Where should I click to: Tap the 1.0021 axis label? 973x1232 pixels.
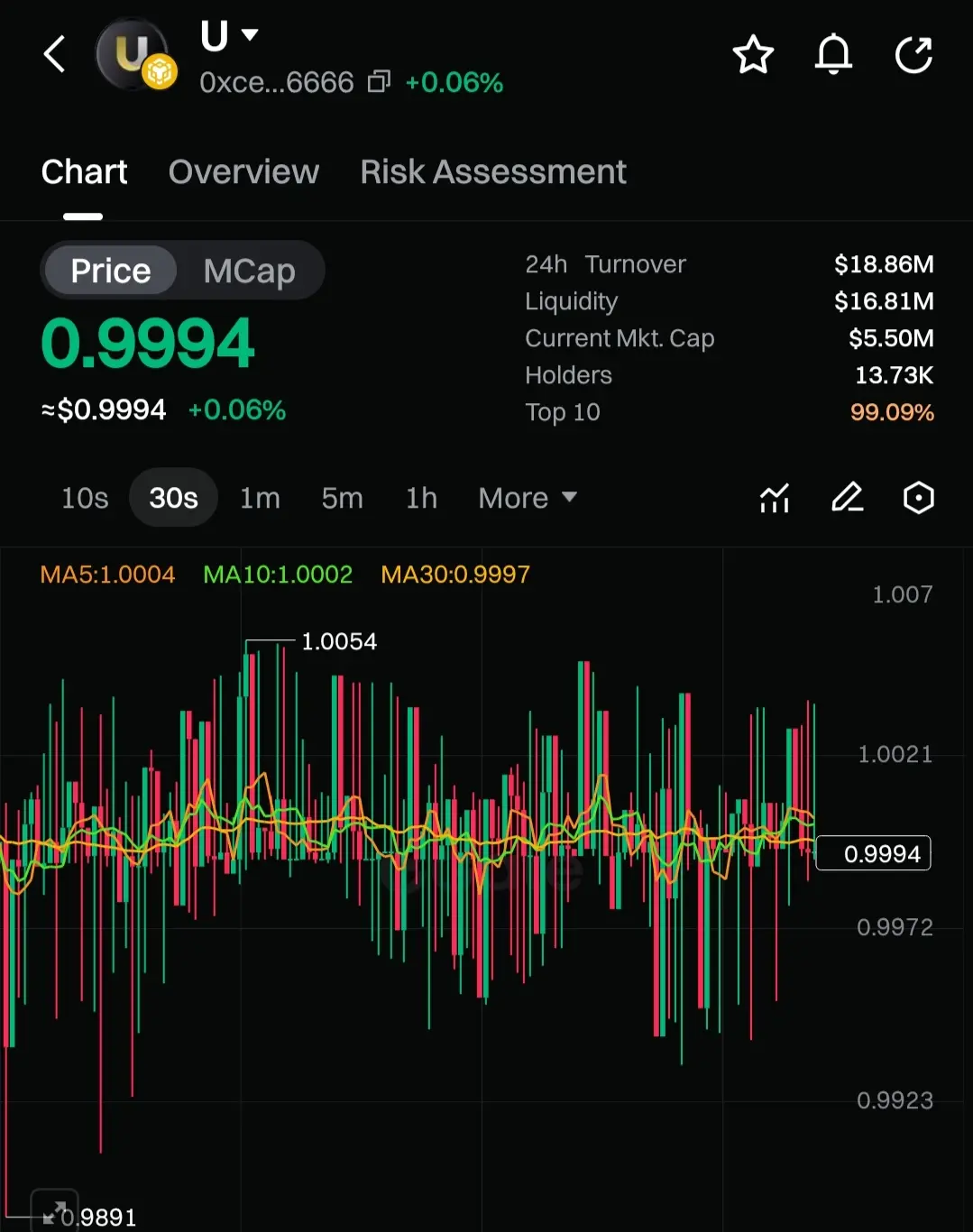coord(895,754)
